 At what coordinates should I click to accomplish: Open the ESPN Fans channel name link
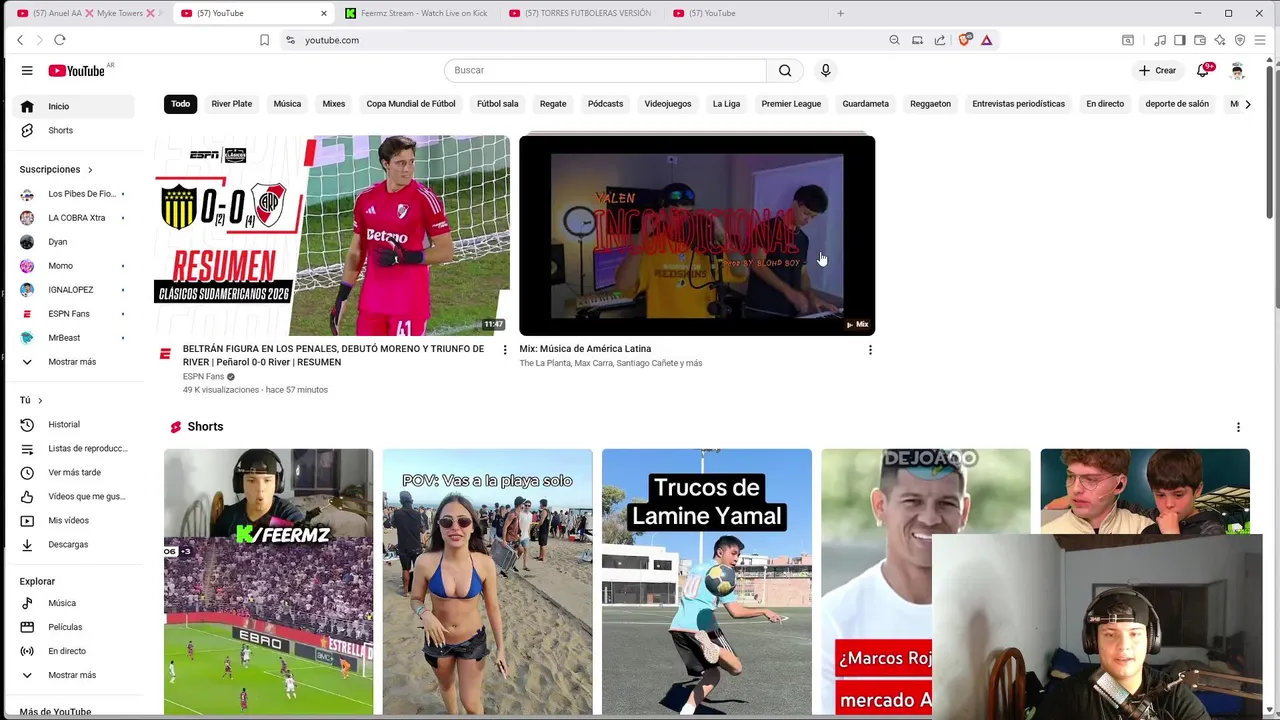[203, 377]
